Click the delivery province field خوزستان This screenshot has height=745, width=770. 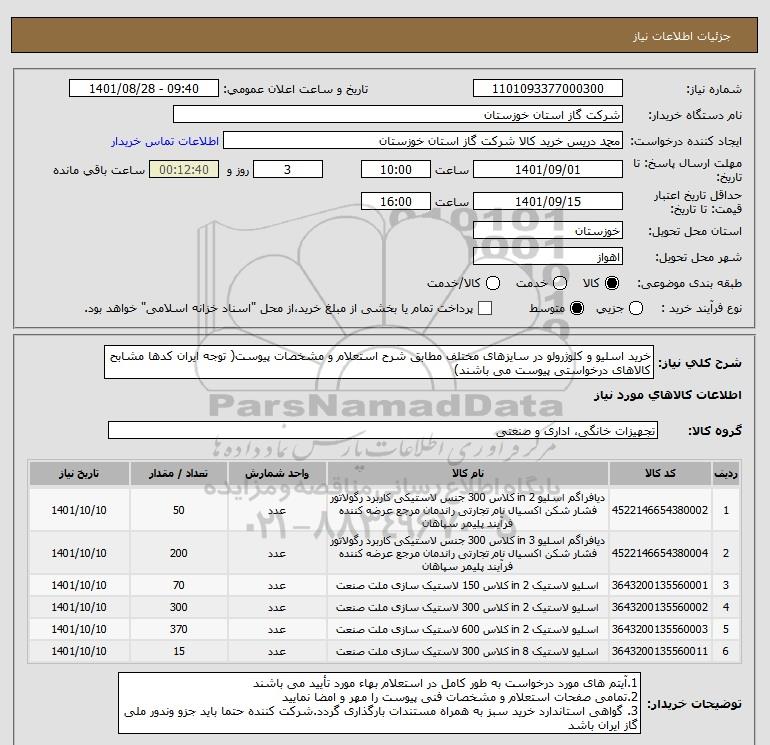point(548,231)
